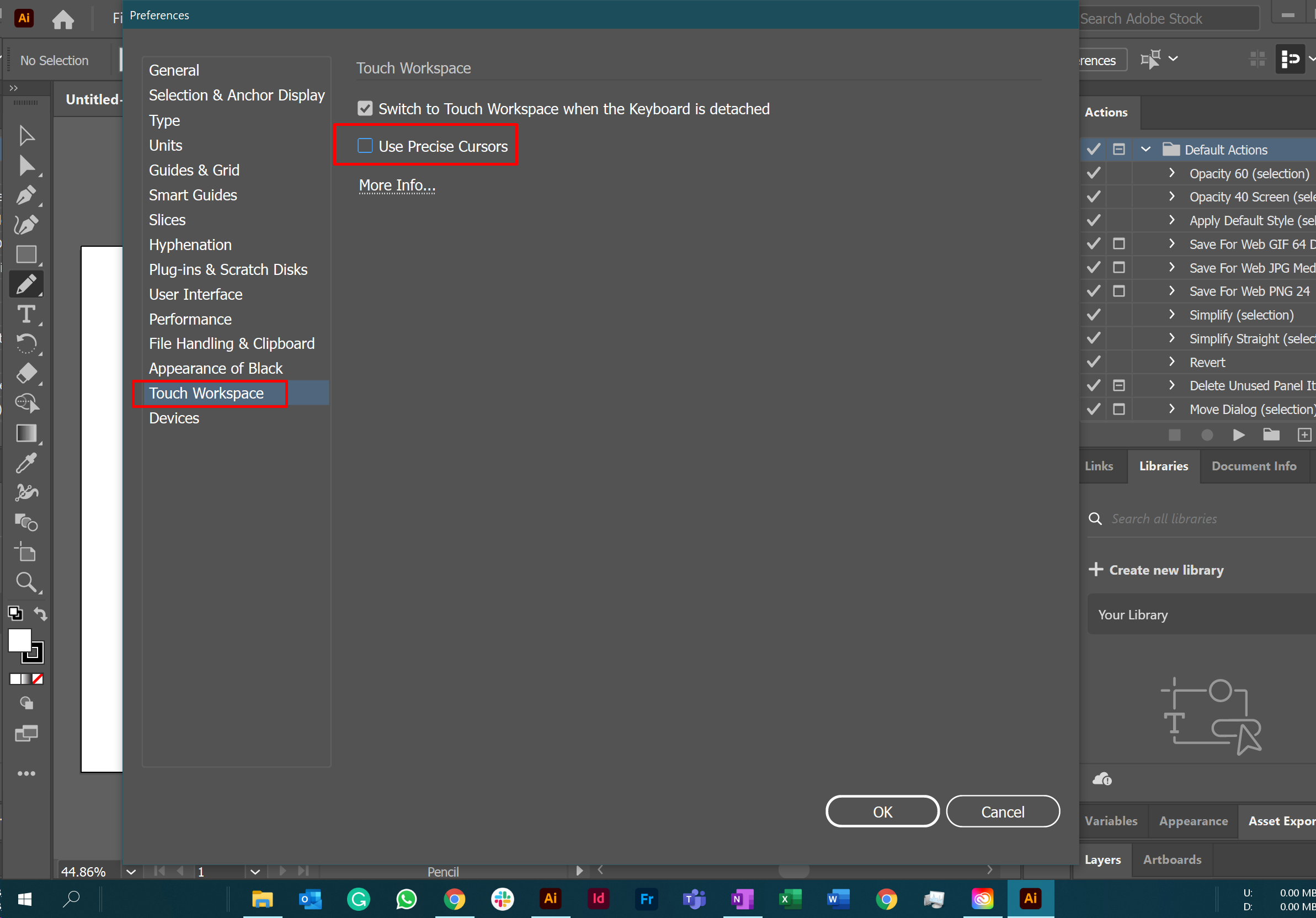The image size is (1316, 918).
Task: Click the More Info link
Action: point(397,184)
